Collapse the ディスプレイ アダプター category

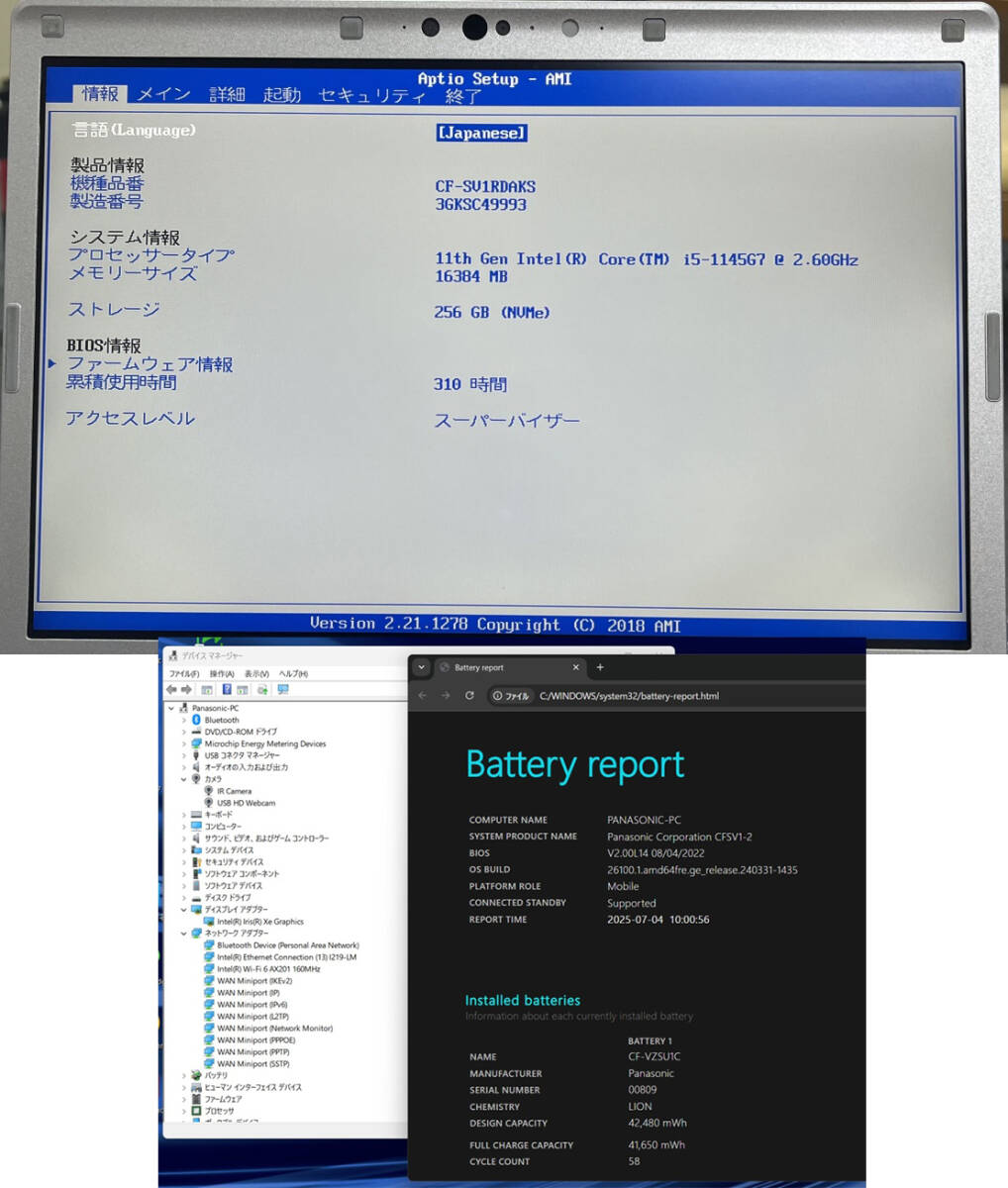tap(184, 910)
